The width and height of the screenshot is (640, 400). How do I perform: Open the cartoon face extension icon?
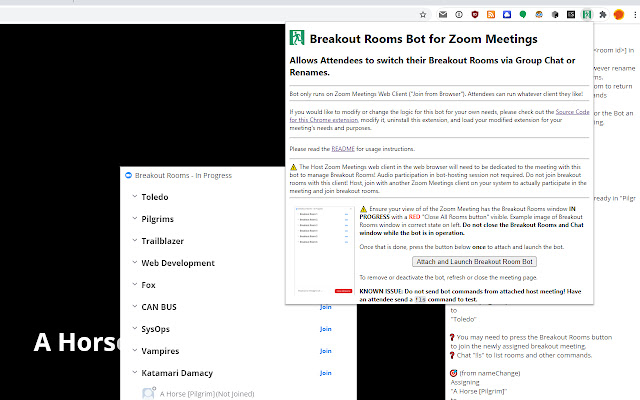[x=539, y=15]
